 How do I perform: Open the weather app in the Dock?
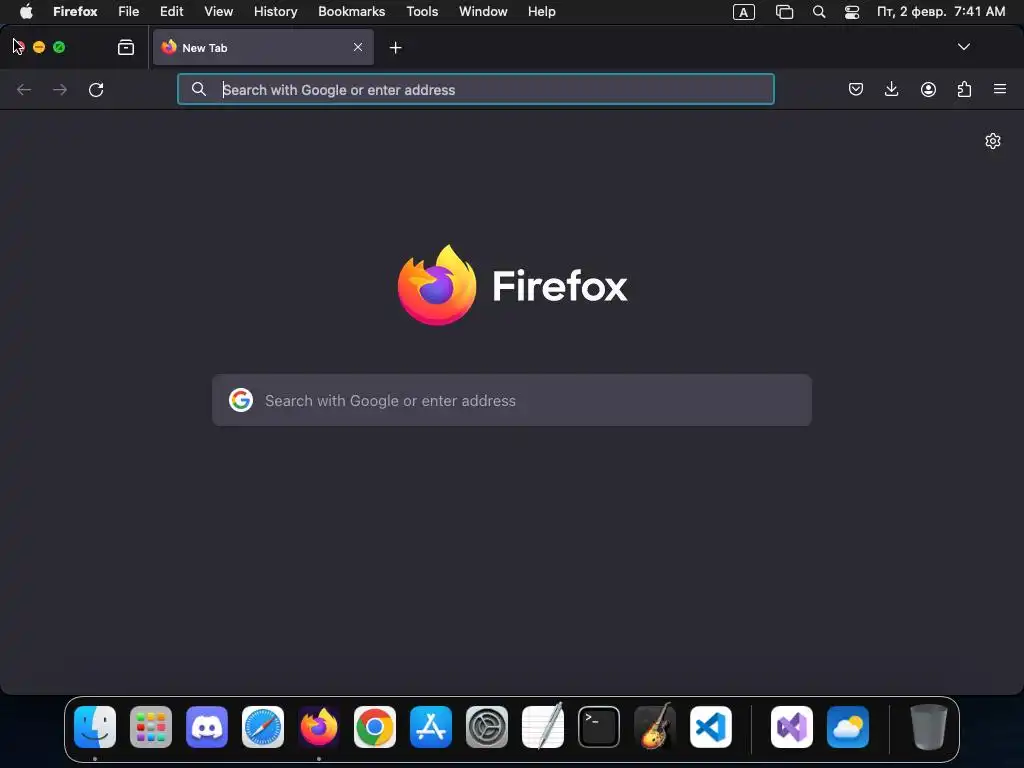tap(848, 727)
